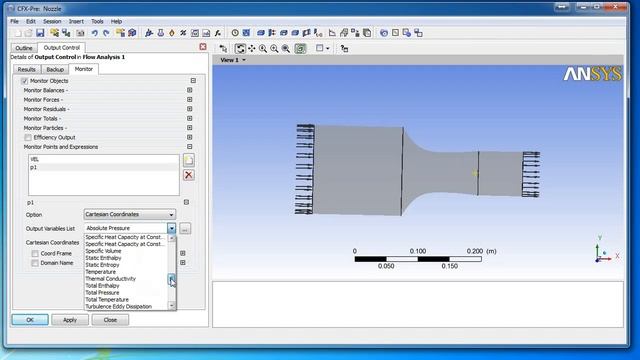The image size is (640, 360).
Task: Collapse the p1 details section
Action: pos(186,202)
